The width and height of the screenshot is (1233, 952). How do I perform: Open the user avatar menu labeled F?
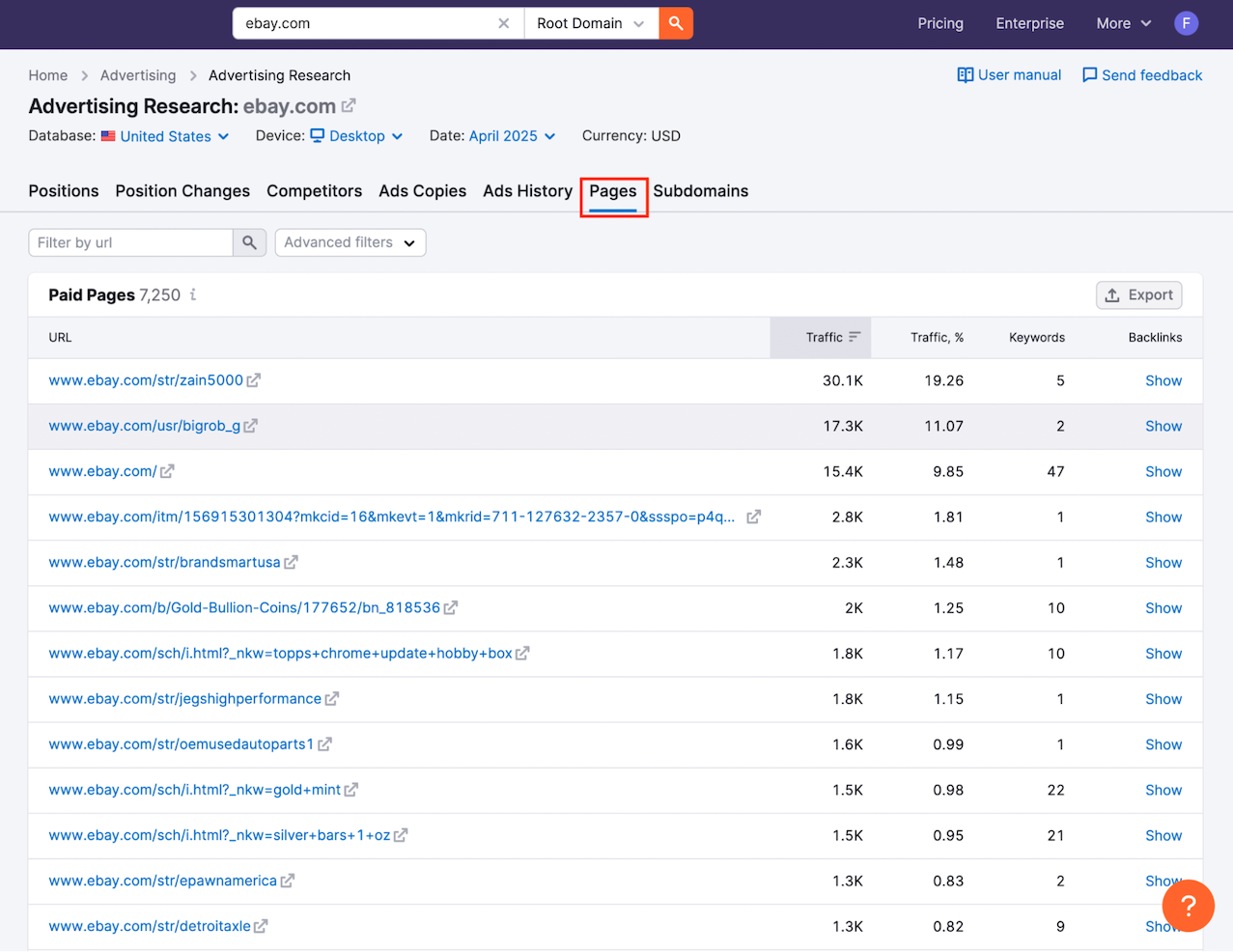1186,23
